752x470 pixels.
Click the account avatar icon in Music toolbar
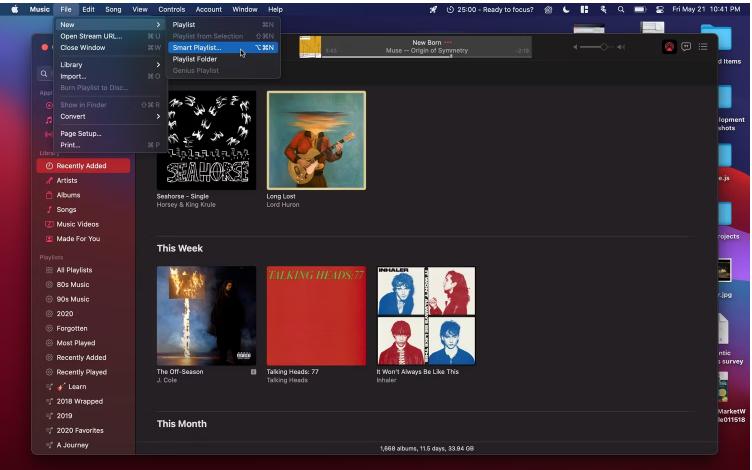669,47
